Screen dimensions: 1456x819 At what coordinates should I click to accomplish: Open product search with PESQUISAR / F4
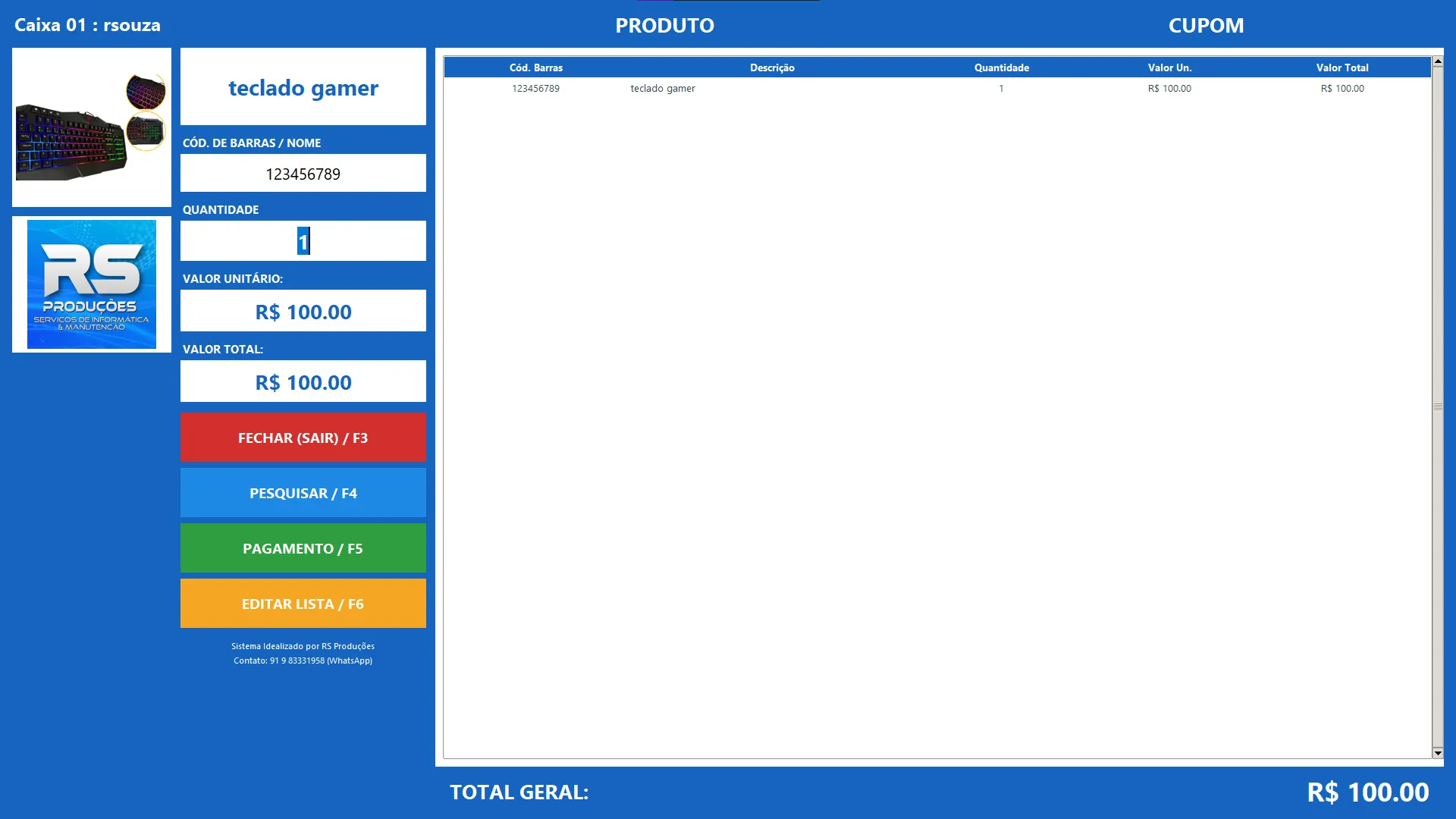tap(303, 493)
